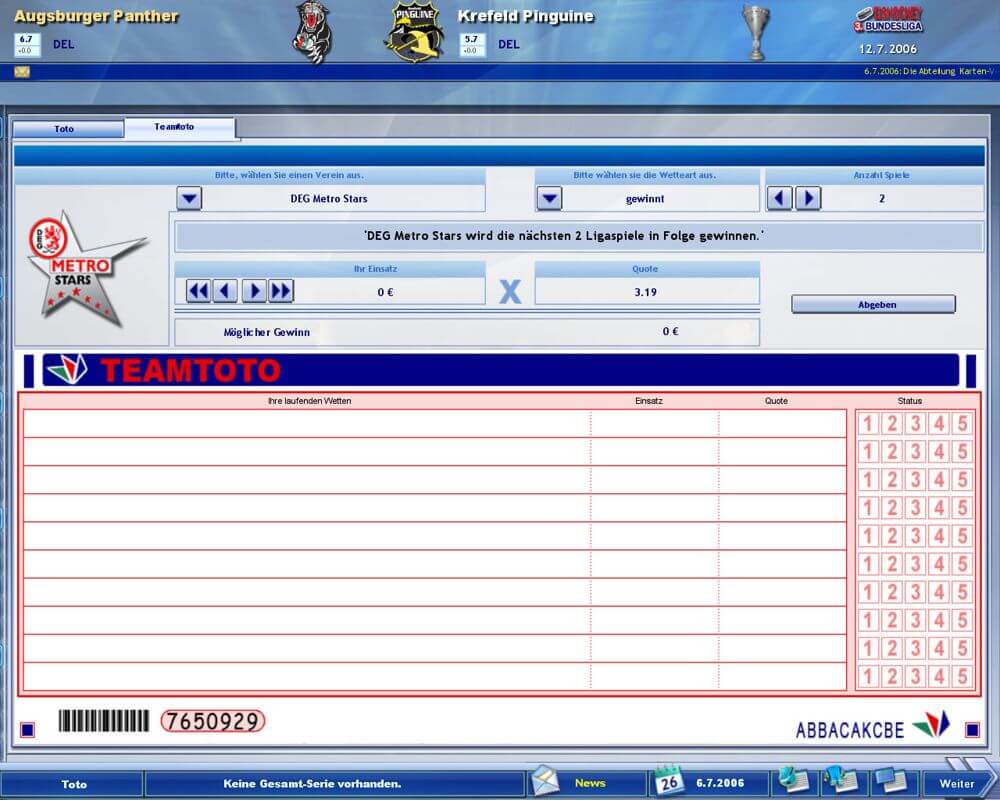Click the code ABBACAKCBE
This screenshot has height=800, width=1000.
849,730
